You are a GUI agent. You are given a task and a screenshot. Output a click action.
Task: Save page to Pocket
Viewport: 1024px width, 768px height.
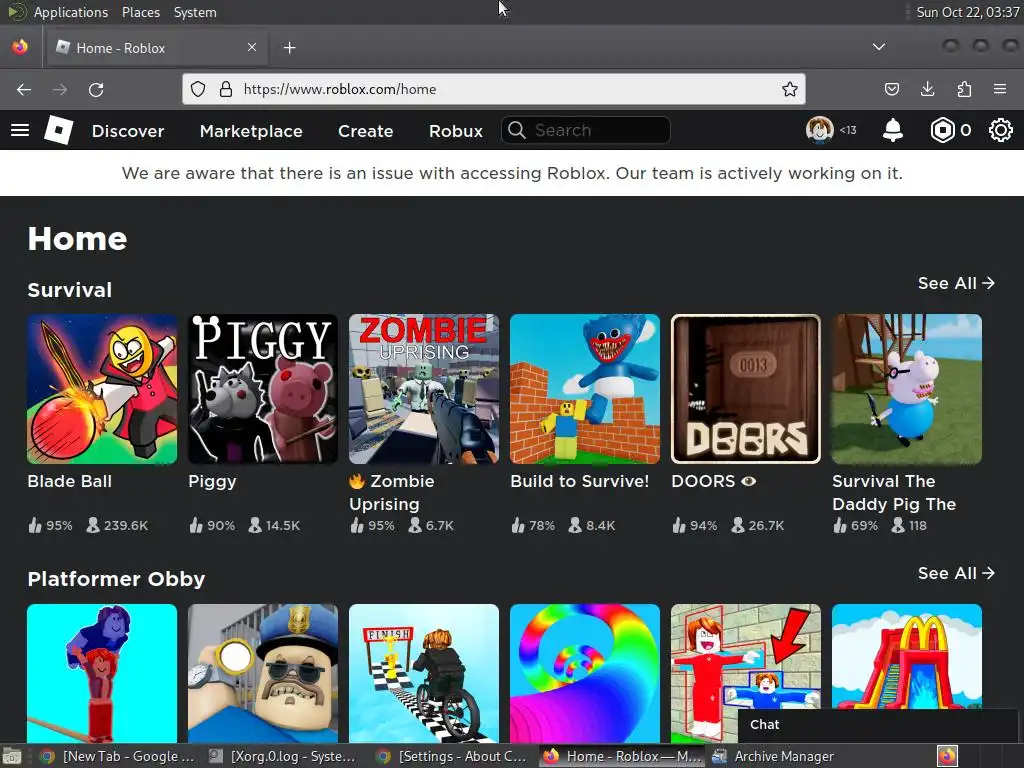pos(891,89)
